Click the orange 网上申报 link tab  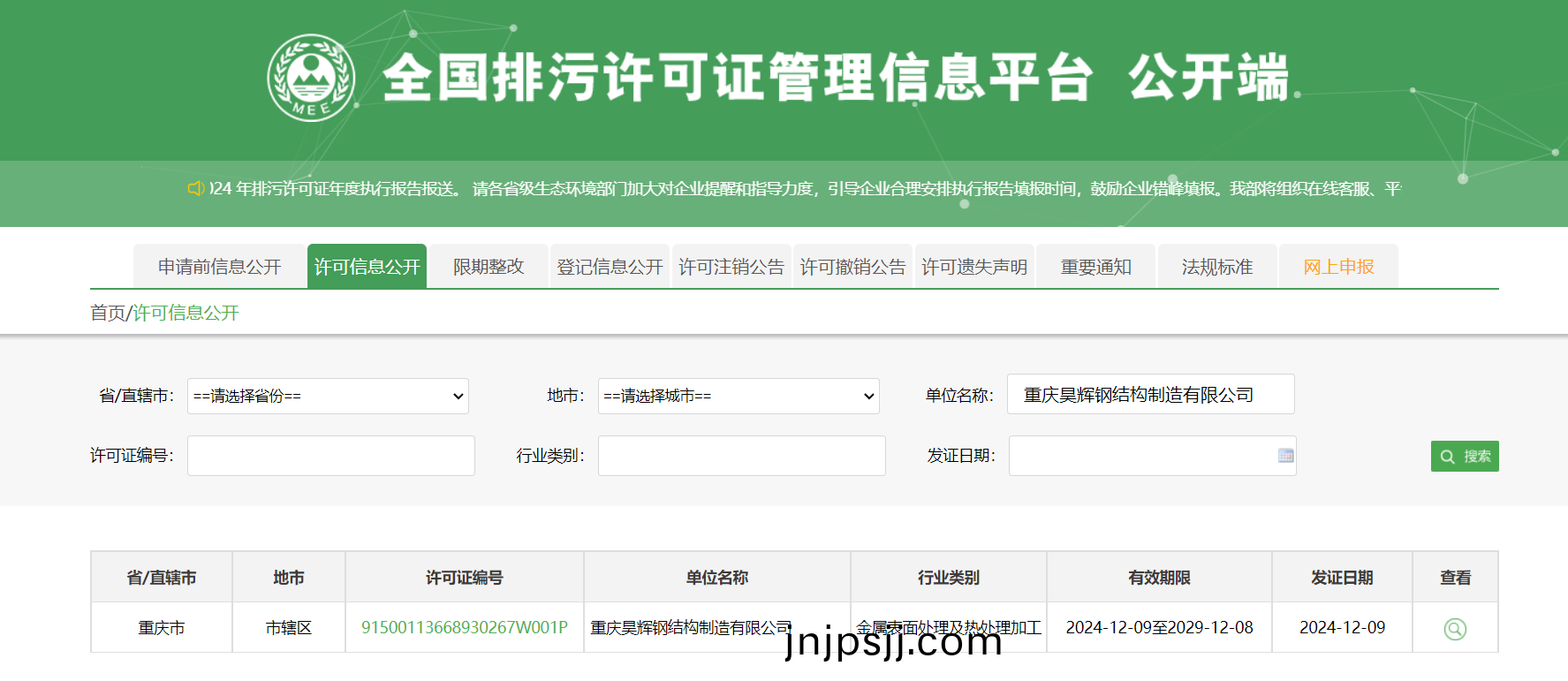tap(1338, 267)
